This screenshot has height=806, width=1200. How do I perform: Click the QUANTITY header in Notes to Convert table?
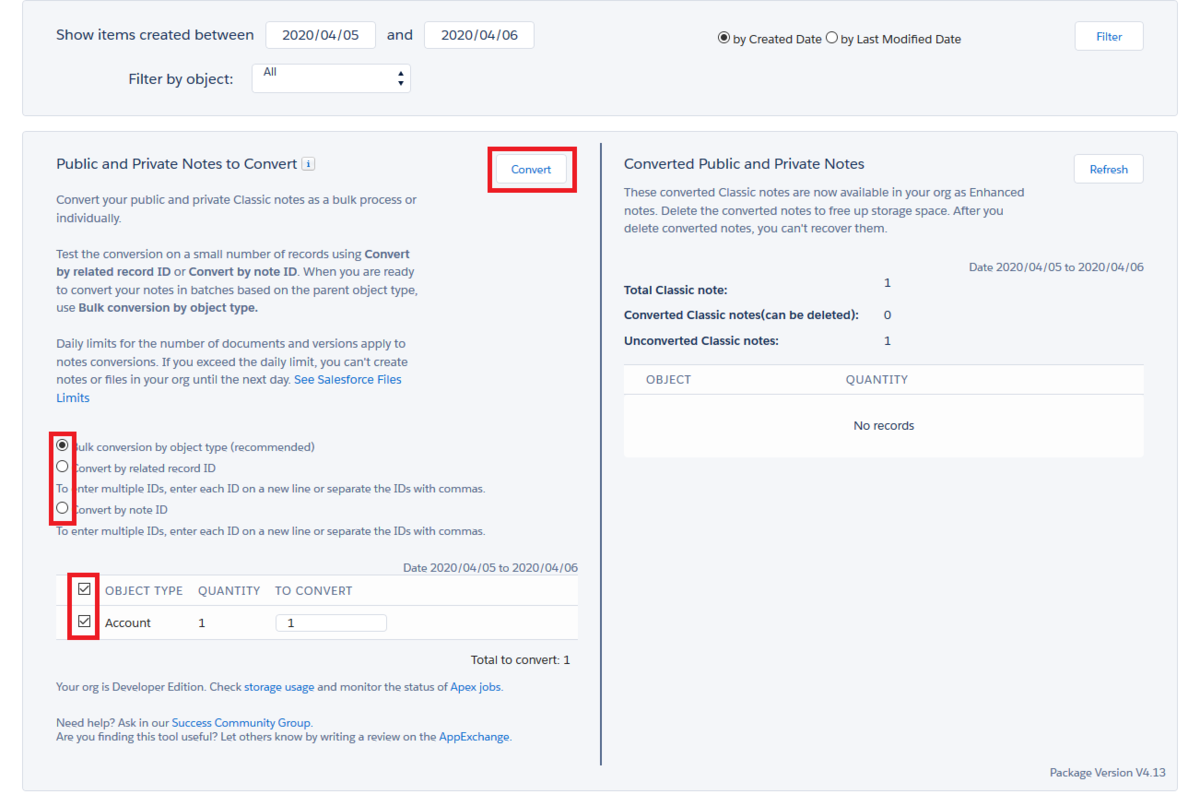point(229,591)
